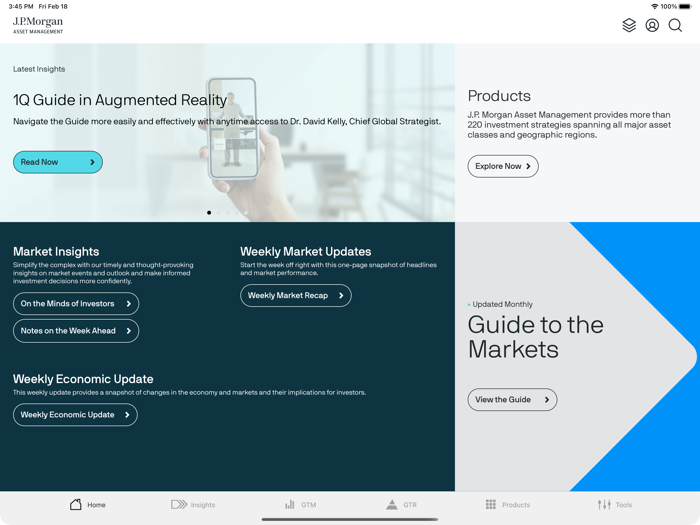Tap View the Guide button
Screen dimensions: 700x525
click(x=512, y=400)
